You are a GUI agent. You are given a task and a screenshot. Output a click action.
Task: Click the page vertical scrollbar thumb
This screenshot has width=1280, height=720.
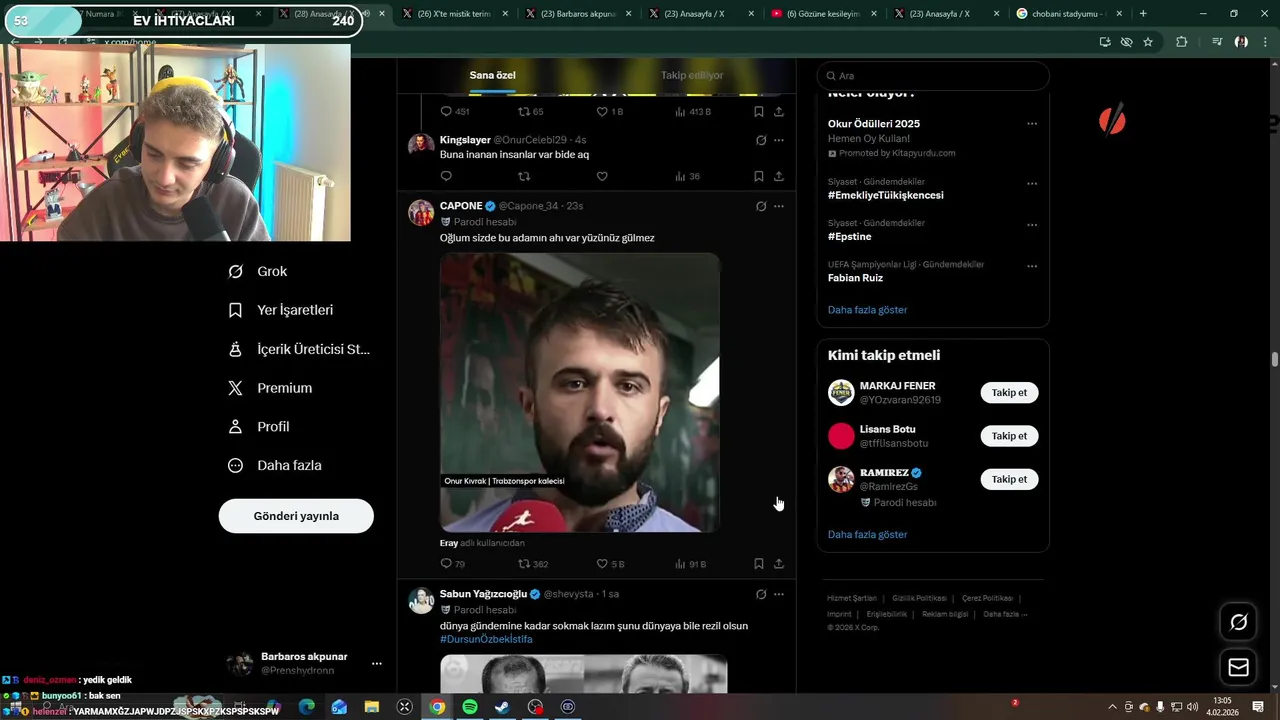[x=1275, y=360]
